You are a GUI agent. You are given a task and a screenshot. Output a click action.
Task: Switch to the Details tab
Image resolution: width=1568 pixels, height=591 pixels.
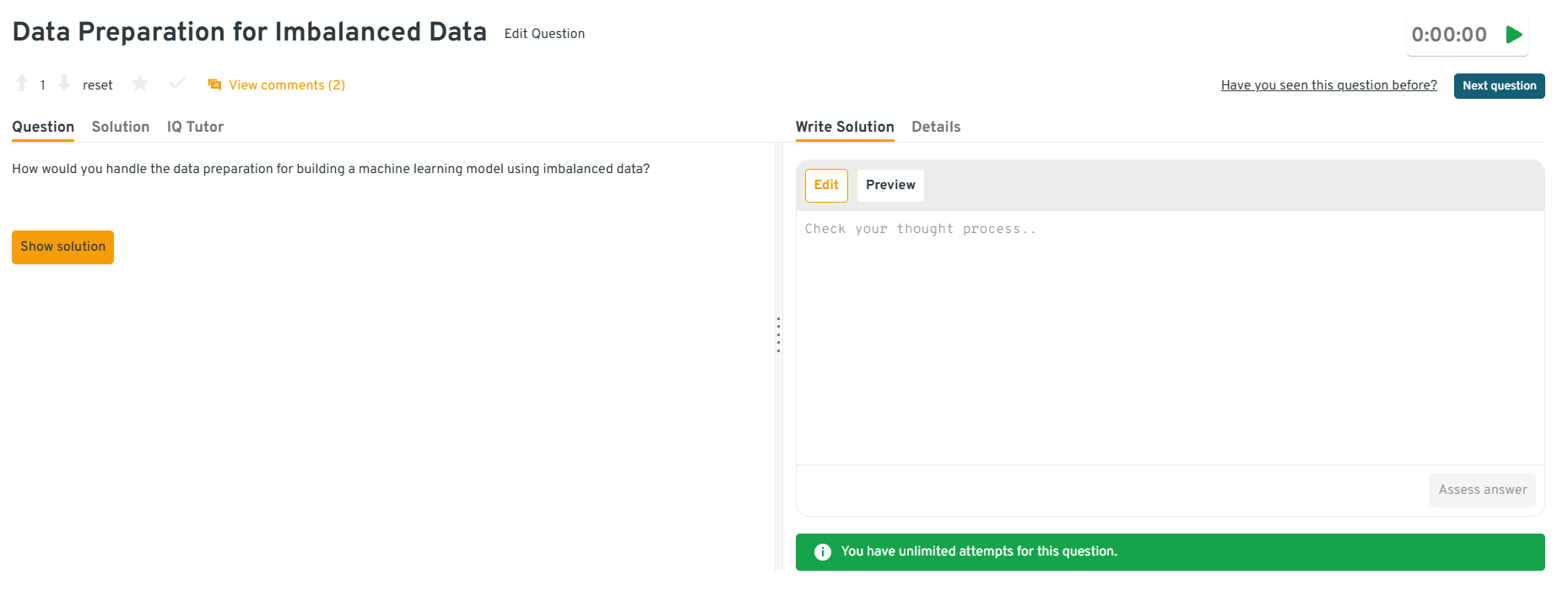(x=936, y=127)
